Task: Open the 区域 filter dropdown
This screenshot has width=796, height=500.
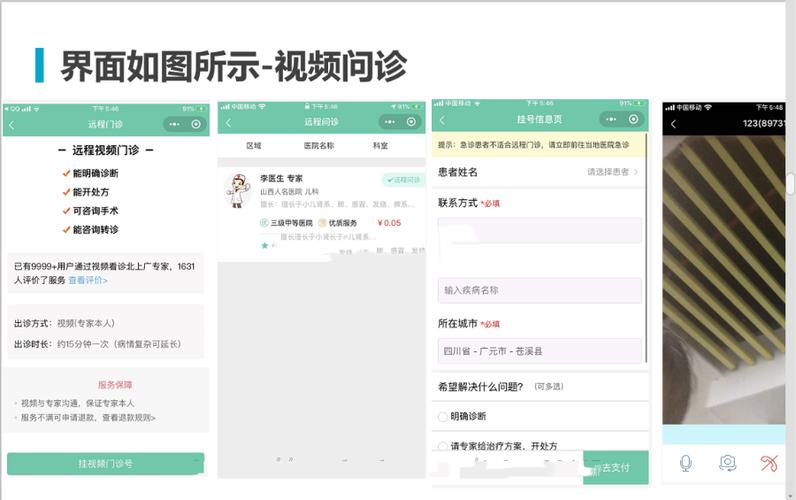Action: (x=254, y=146)
